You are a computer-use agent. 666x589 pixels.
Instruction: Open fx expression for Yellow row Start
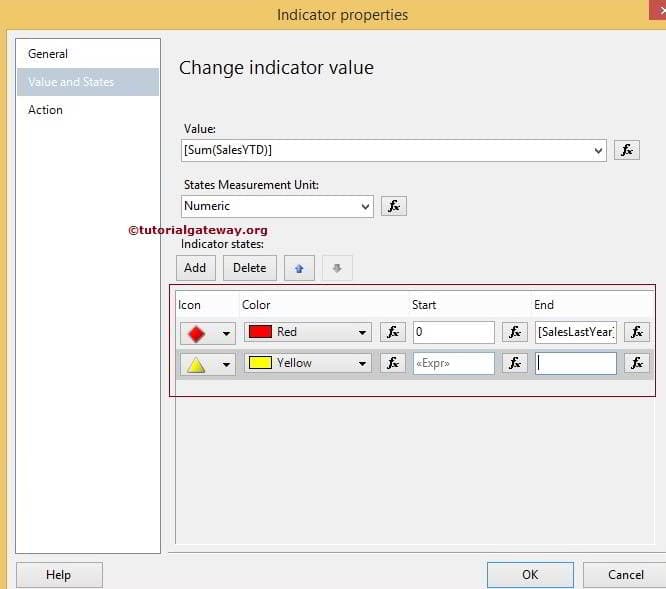[514, 363]
